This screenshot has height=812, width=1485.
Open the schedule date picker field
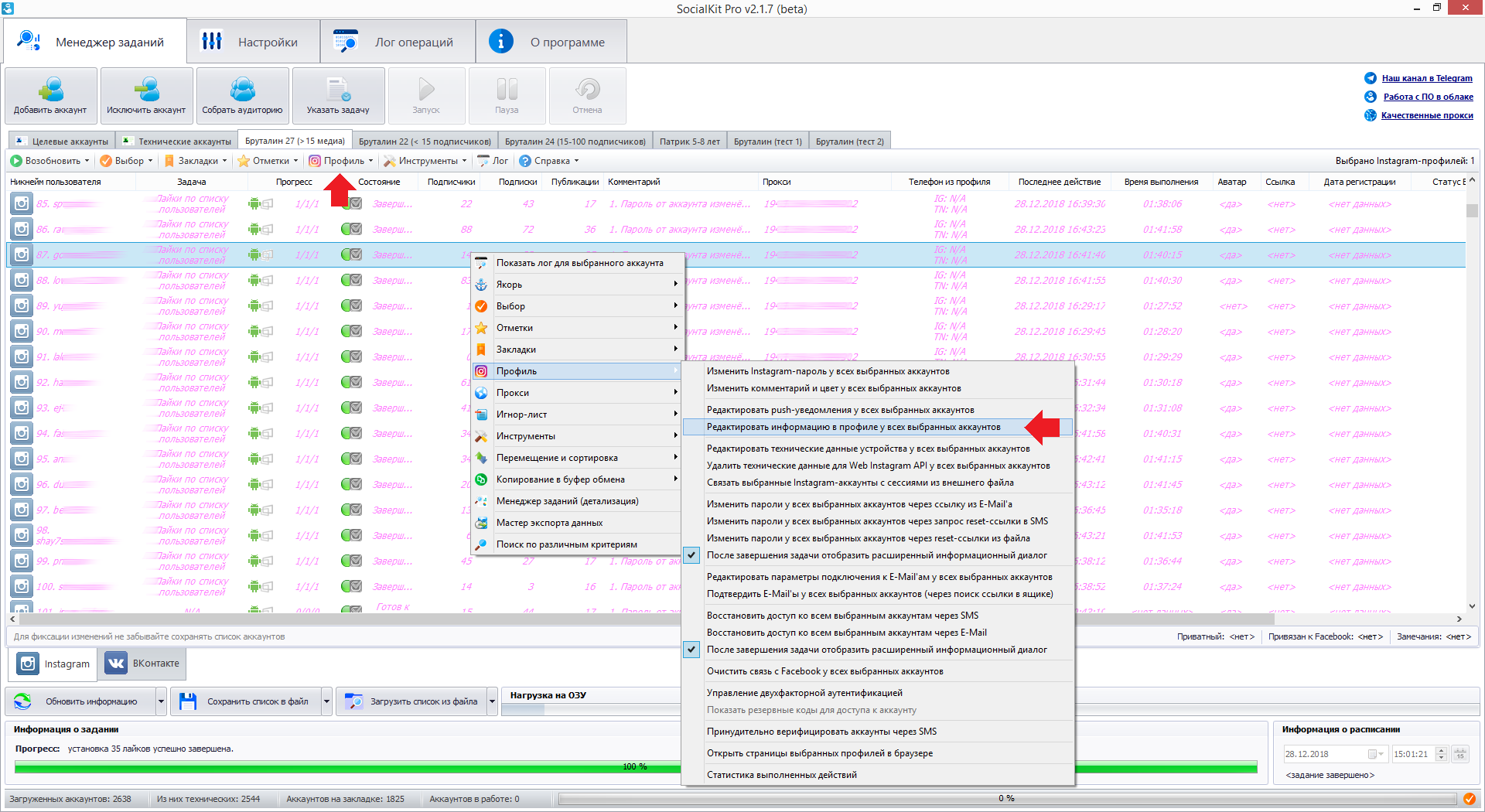point(1335,754)
